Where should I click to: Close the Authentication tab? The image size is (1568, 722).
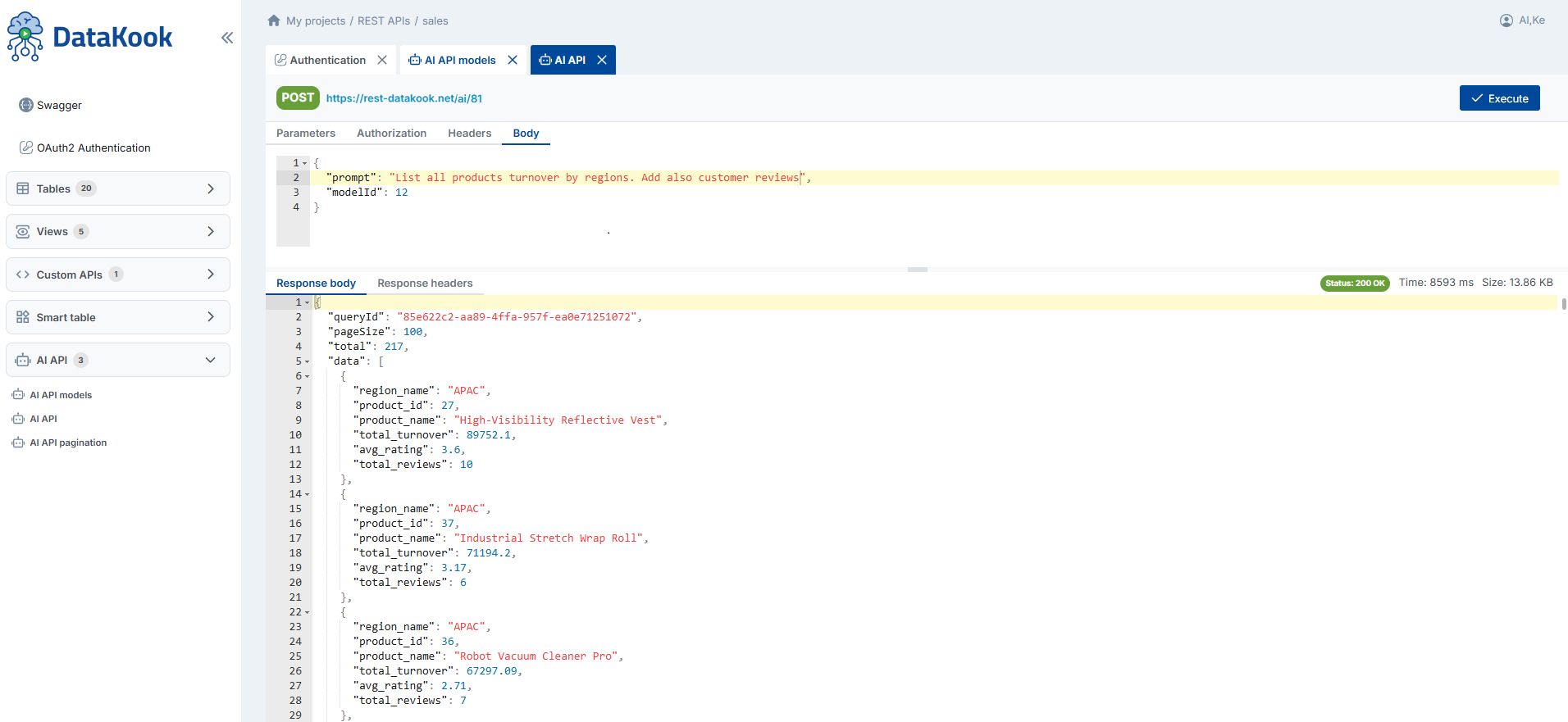(382, 60)
